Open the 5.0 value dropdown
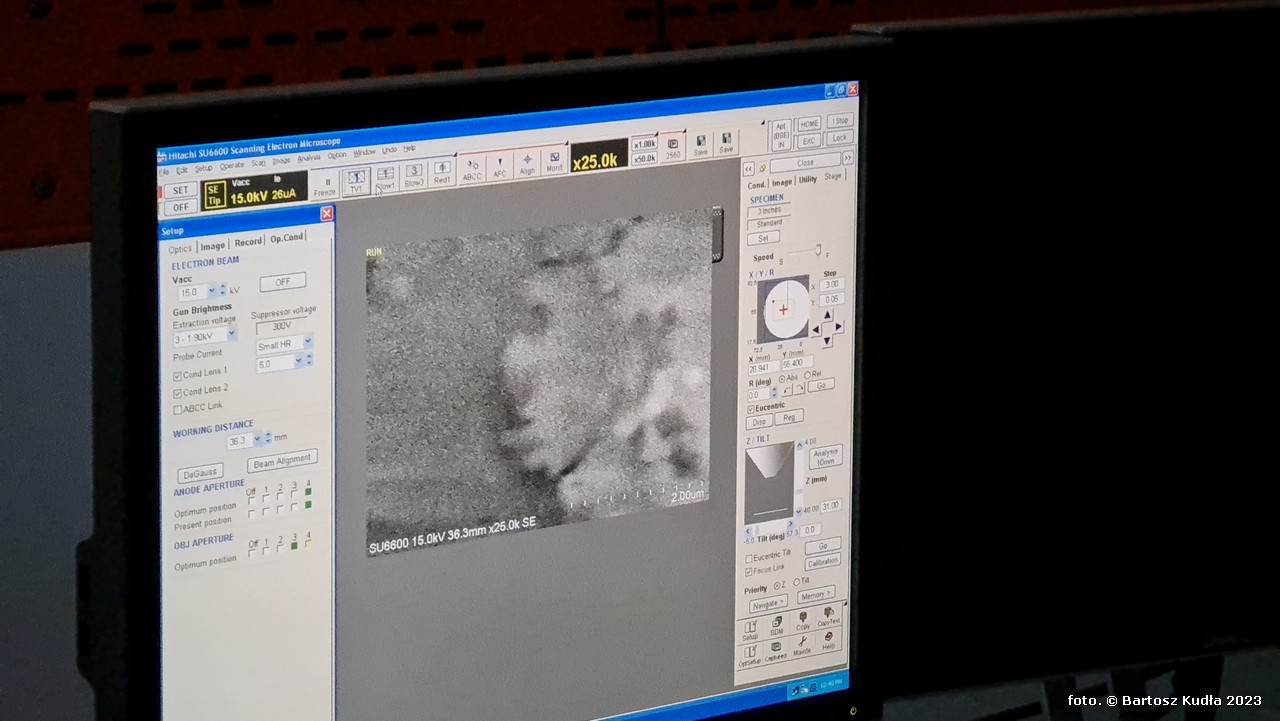 [x=298, y=361]
